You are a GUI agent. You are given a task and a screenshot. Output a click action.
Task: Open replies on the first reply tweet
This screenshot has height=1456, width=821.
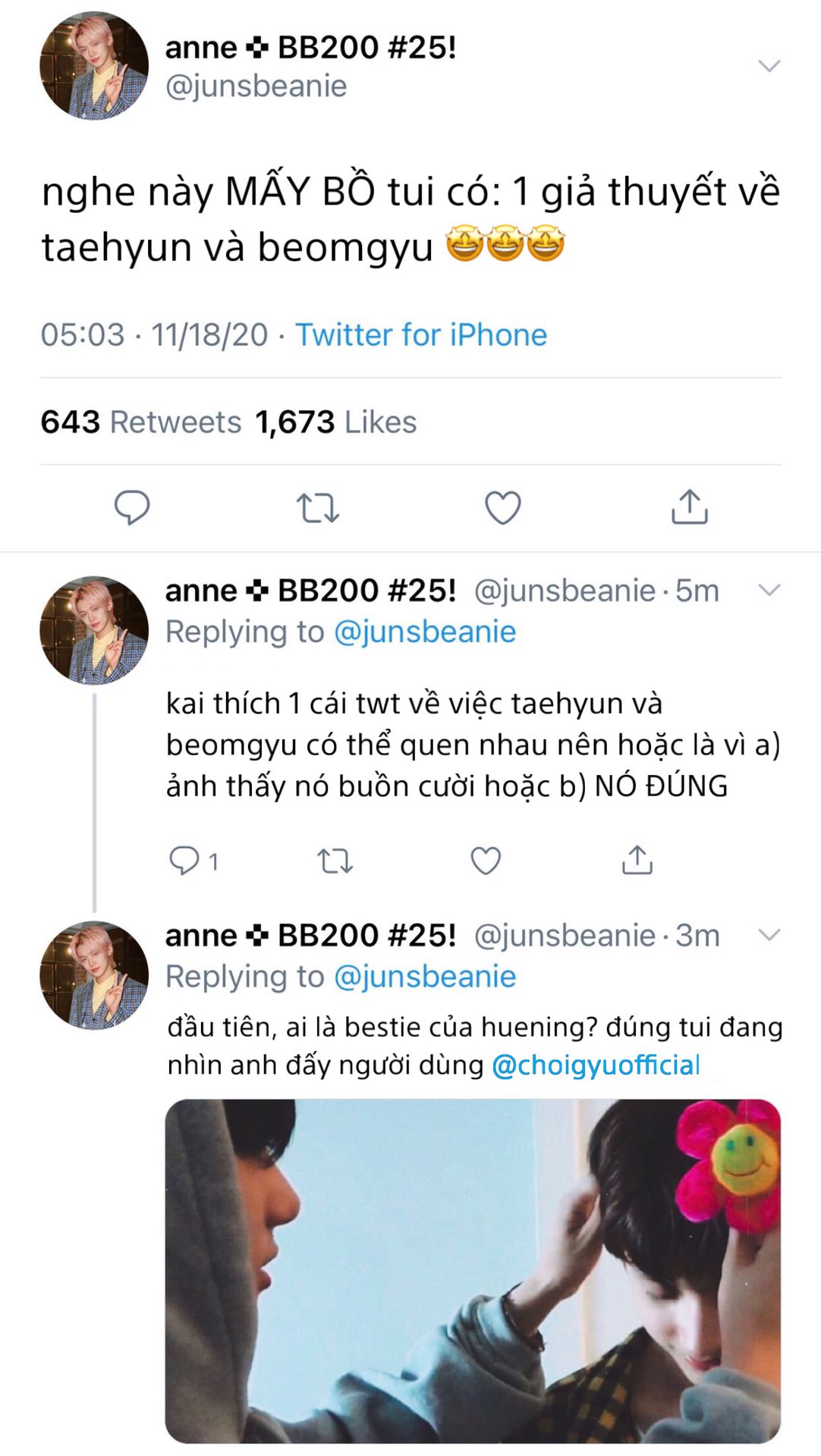click(184, 861)
